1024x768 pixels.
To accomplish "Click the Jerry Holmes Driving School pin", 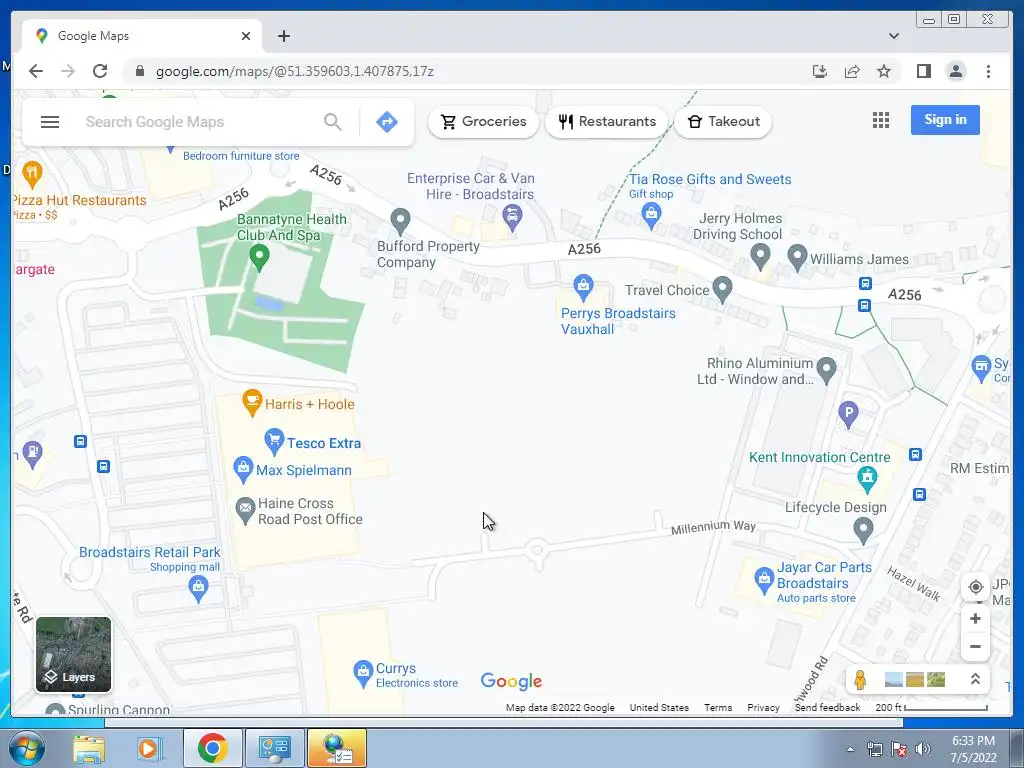I will (760, 257).
